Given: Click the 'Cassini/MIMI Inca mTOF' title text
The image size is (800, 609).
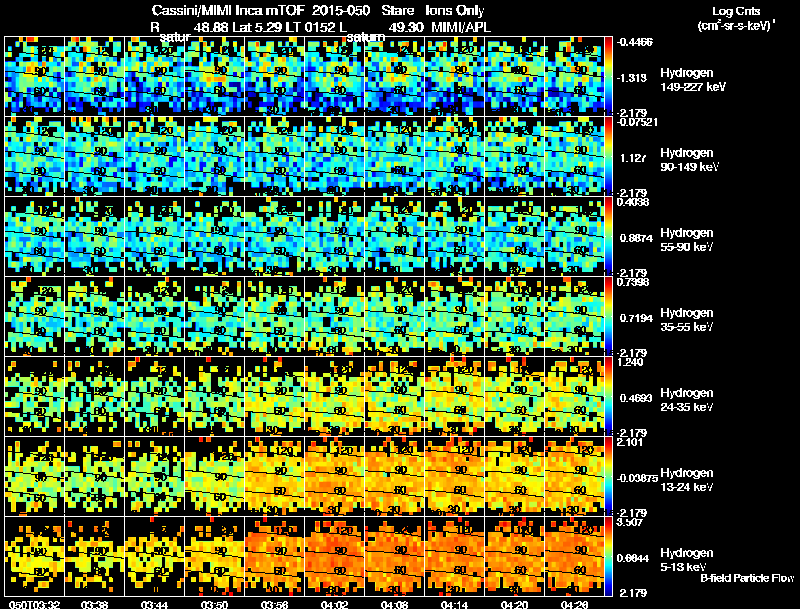Looking at the screenshot, I should (x=228, y=11).
